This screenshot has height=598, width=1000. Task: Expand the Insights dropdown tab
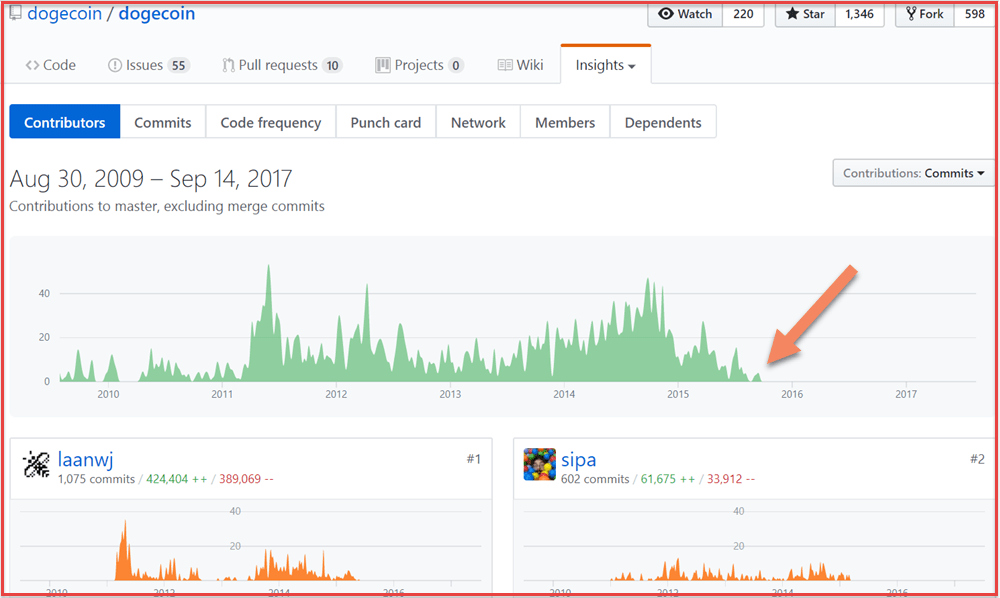[x=605, y=65]
